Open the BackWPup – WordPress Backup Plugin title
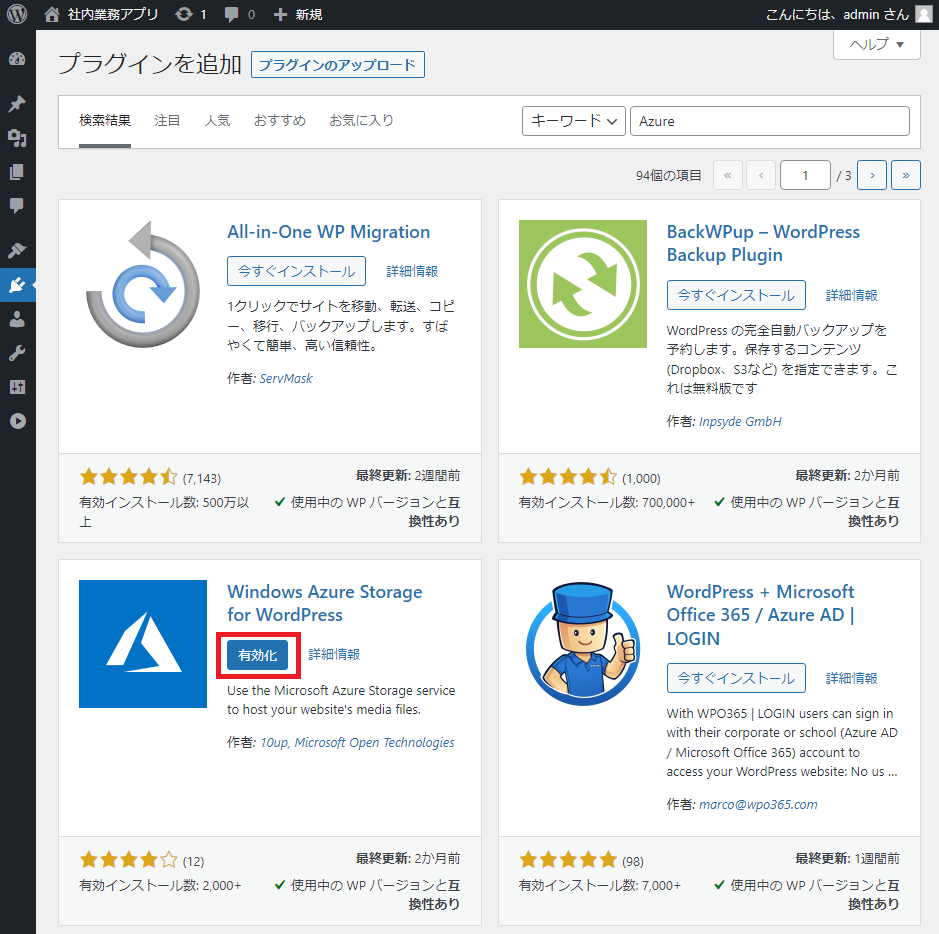The height and width of the screenshot is (934, 939). point(763,243)
